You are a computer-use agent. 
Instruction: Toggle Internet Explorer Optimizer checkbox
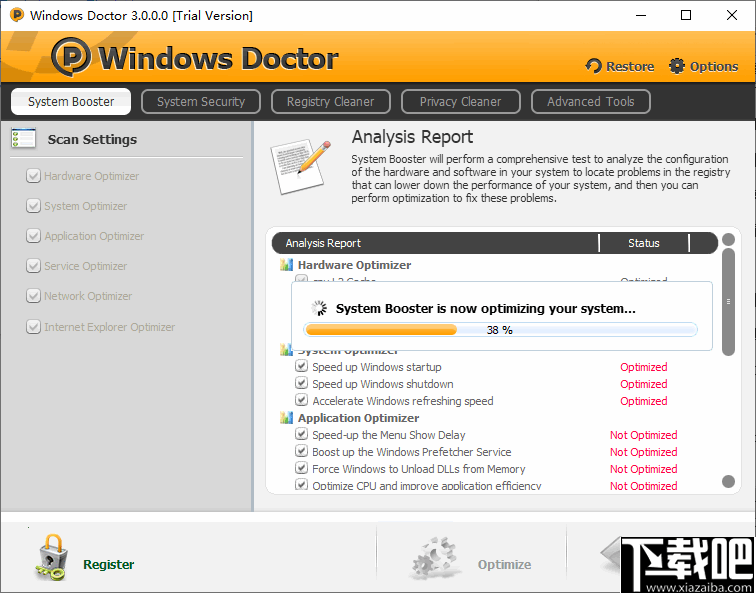(x=33, y=326)
